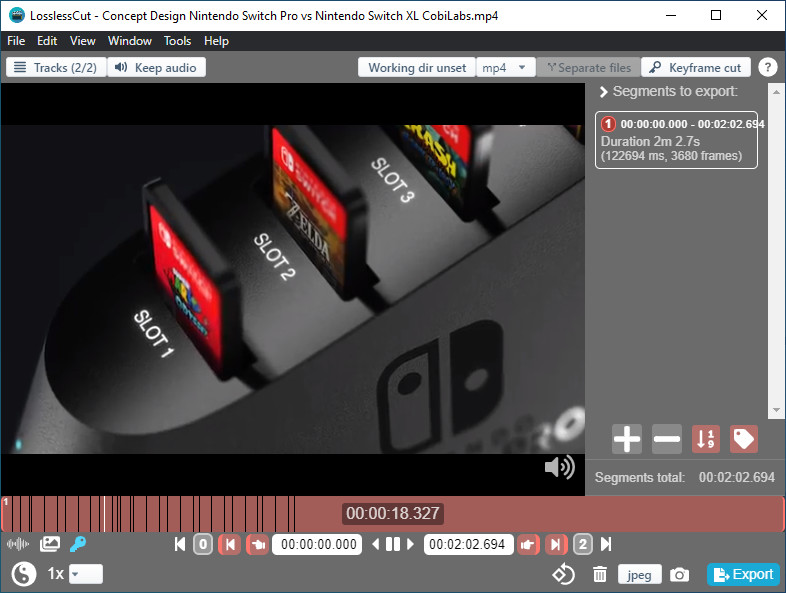Click the timeline at 00:00:18.327 label
This screenshot has height=593, width=786.
[x=392, y=513]
